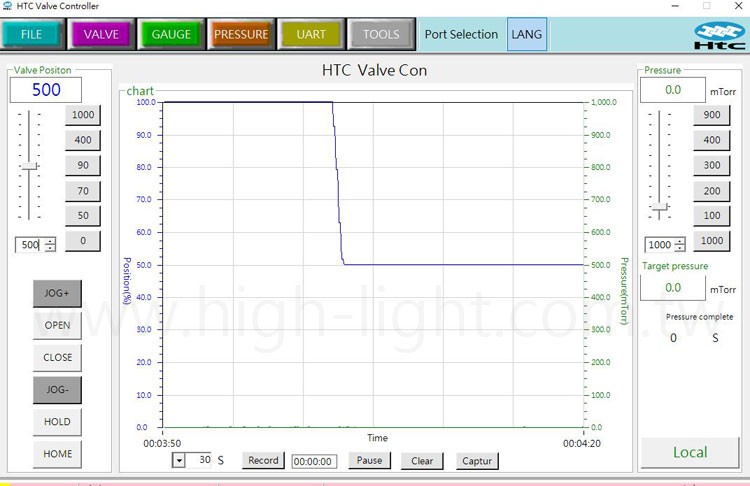This screenshot has height=486, width=750.
Task: Click the HOLD button
Action: [x=57, y=422]
